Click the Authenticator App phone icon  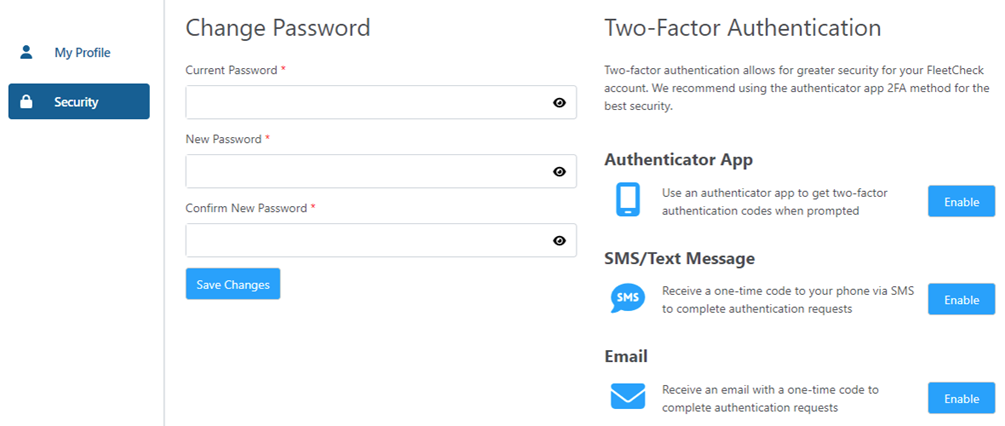628,200
